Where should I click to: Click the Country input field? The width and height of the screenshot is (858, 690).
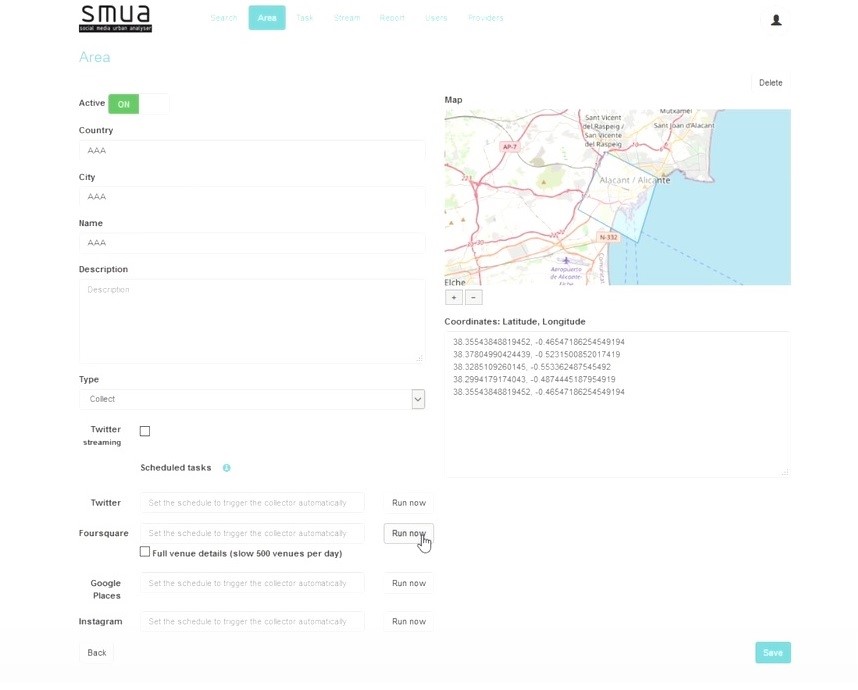click(x=250, y=150)
